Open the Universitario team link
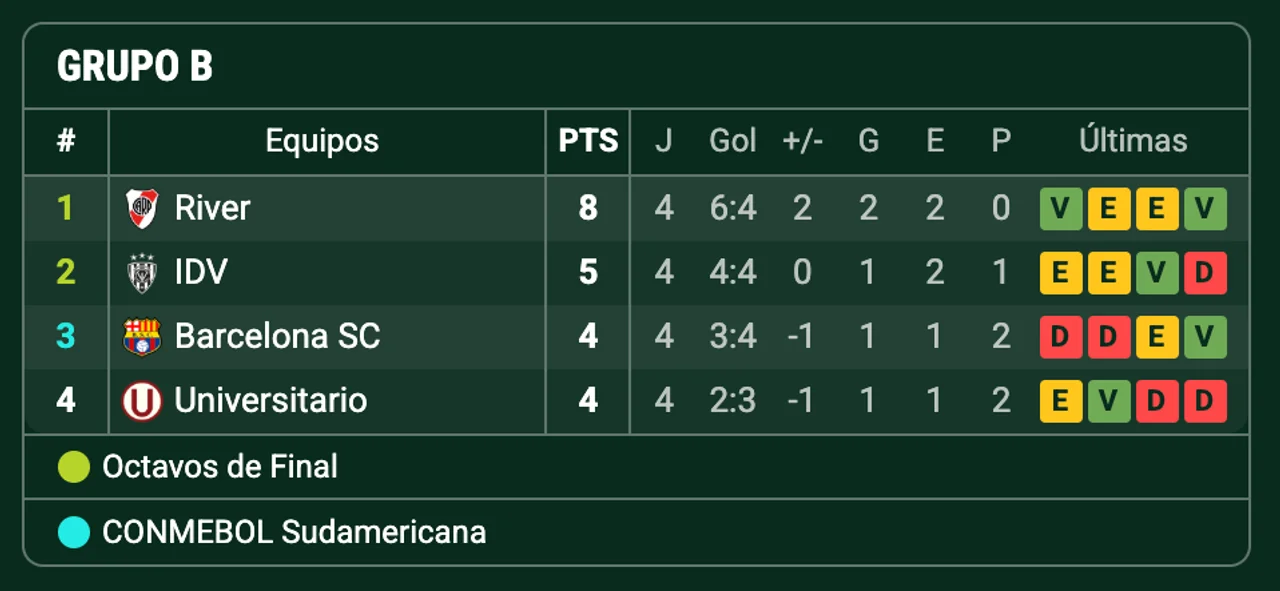The image size is (1280, 591). coord(270,400)
